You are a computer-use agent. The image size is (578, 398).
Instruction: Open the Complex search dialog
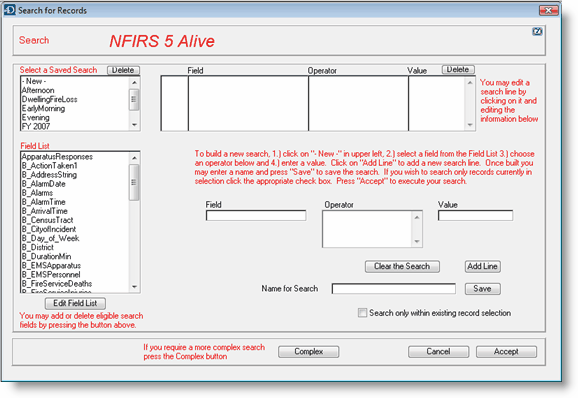tap(309, 352)
